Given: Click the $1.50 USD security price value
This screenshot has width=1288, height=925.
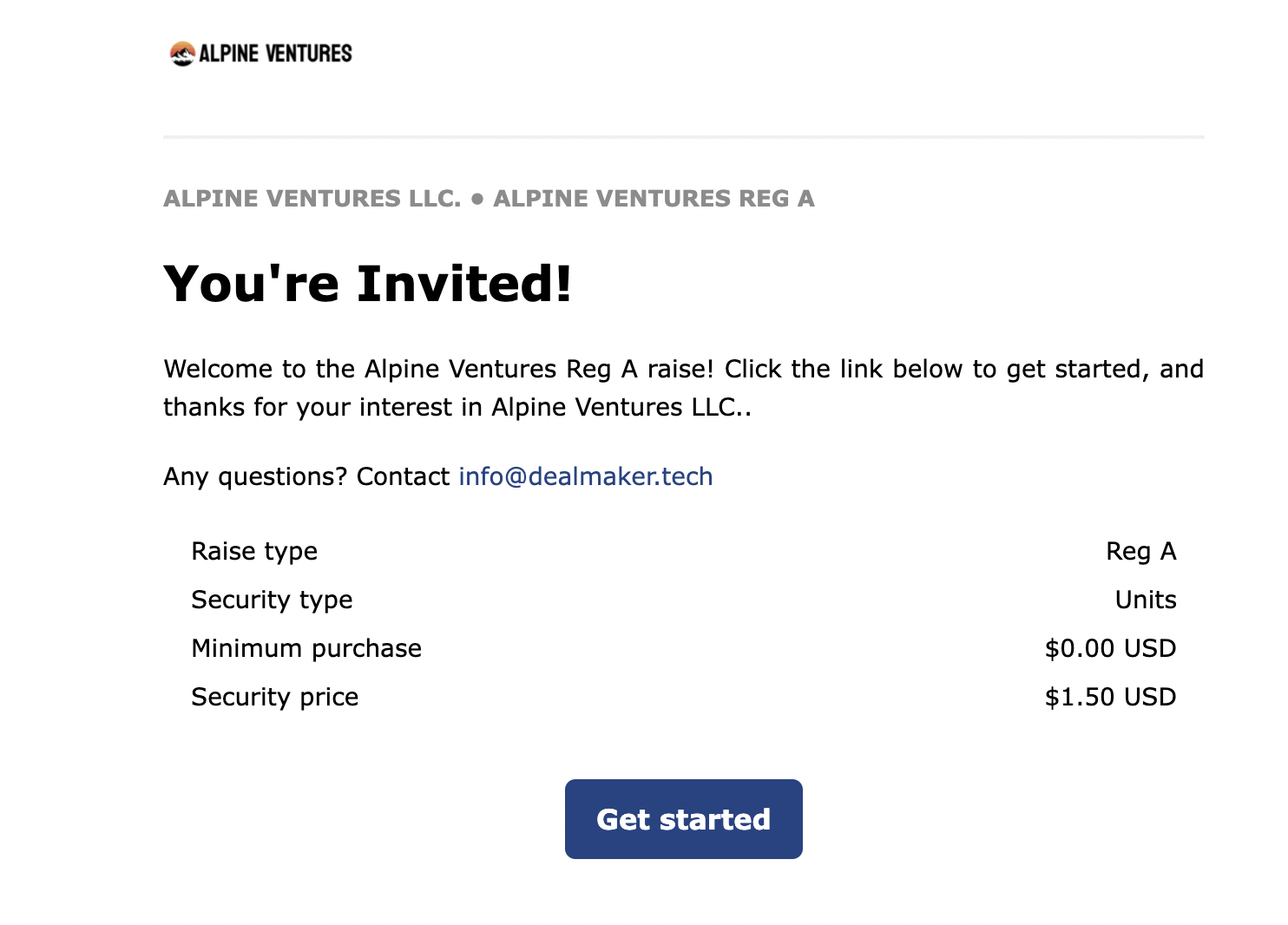Looking at the screenshot, I should (1111, 697).
